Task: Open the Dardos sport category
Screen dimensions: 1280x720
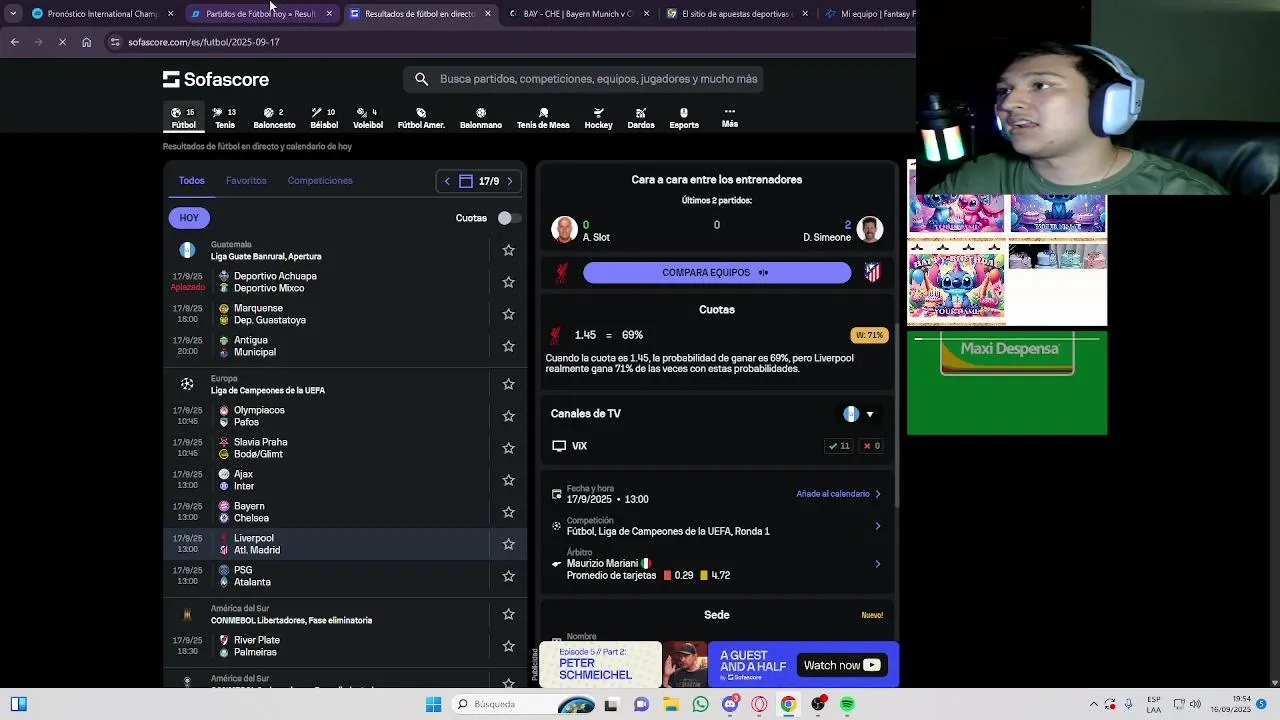Action: (x=641, y=118)
